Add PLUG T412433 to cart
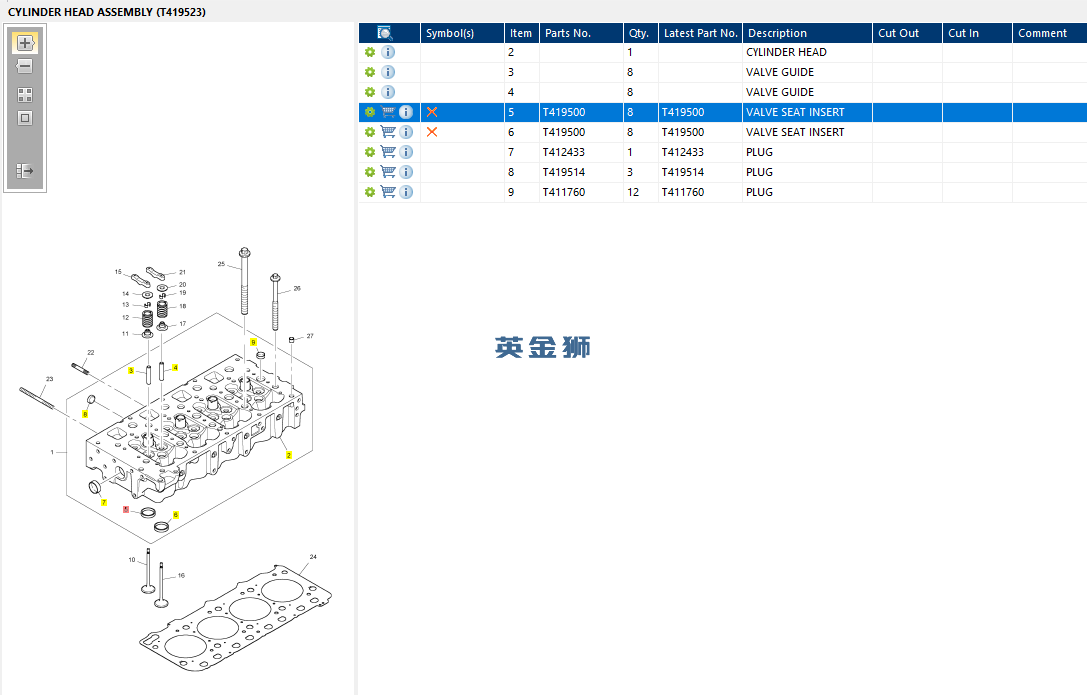This screenshot has width=1087, height=695. pyautogui.click(x=388, y=152)
